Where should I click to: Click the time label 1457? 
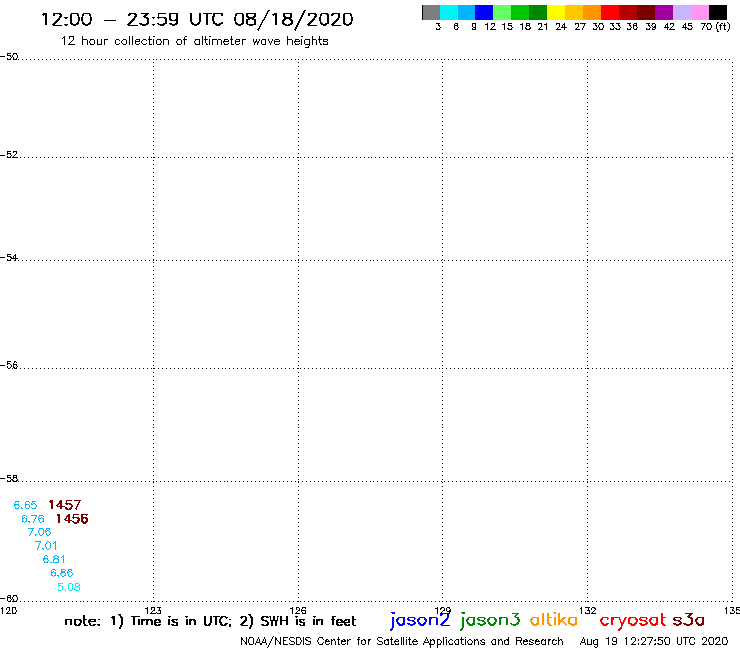(65, 505)
